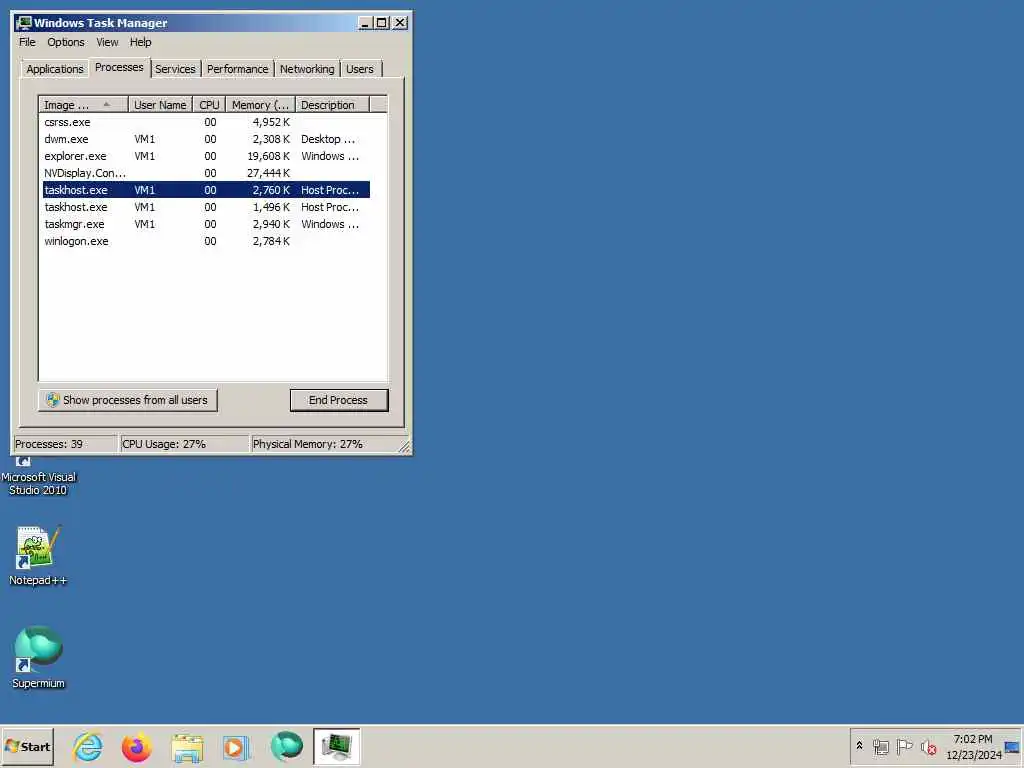Viewport: 1024px width, 768px height.
Task: Switch to the Performance tab
Action: [238, 69]
